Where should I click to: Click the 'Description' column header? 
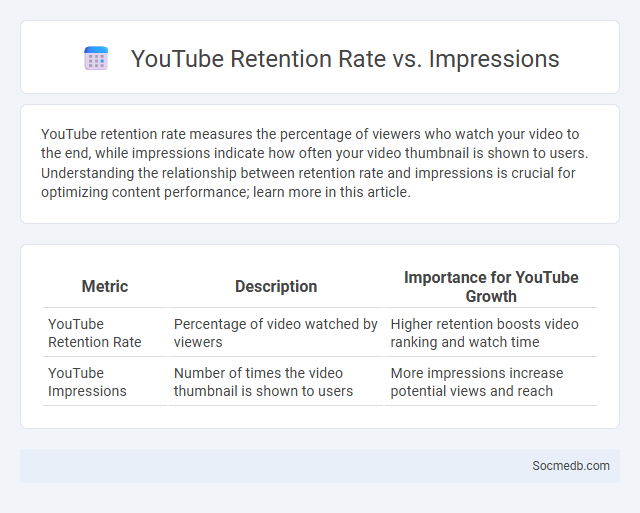point(276,286)
